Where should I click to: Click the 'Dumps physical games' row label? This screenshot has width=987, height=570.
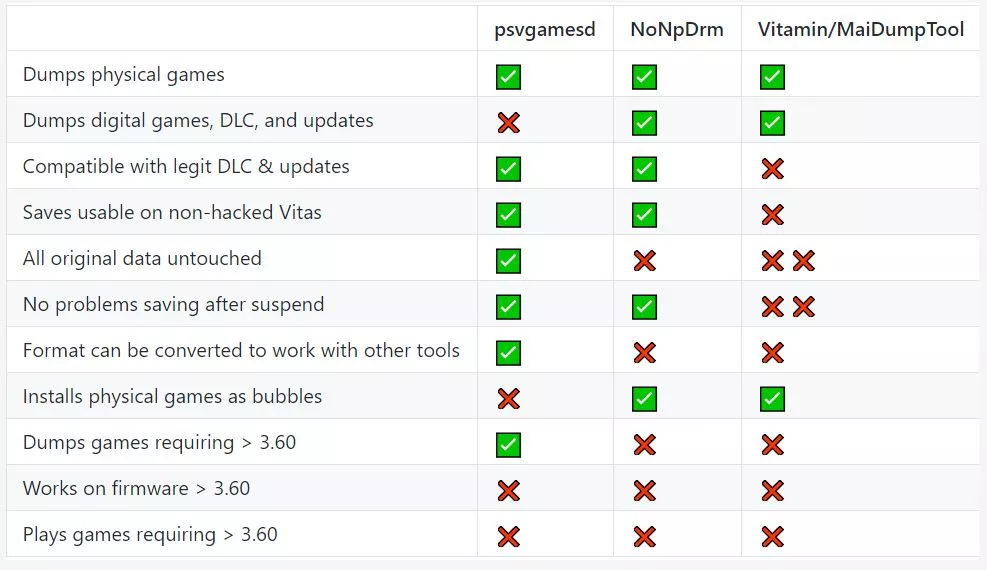coord(124,75)
